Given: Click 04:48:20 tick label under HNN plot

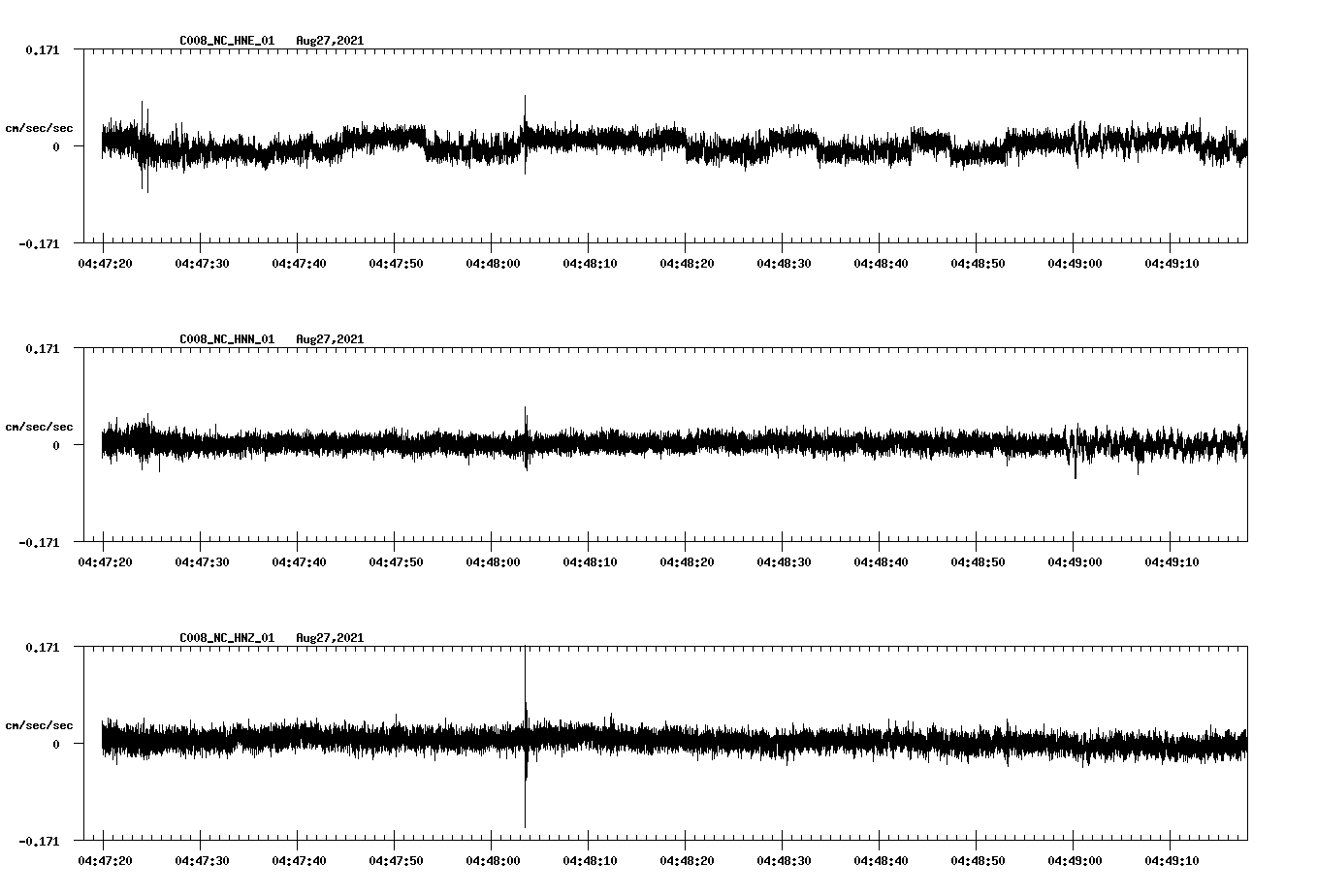Looking at the screenshot, I should tap(688, 562).
